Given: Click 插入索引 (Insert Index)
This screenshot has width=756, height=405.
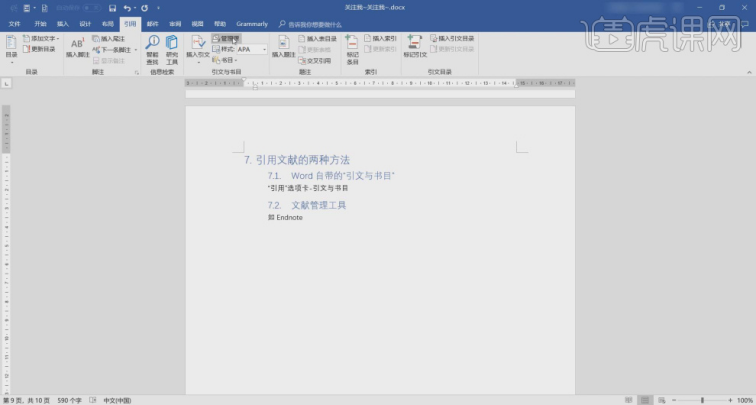Looking at the screenshot, I should coord(380,38).
